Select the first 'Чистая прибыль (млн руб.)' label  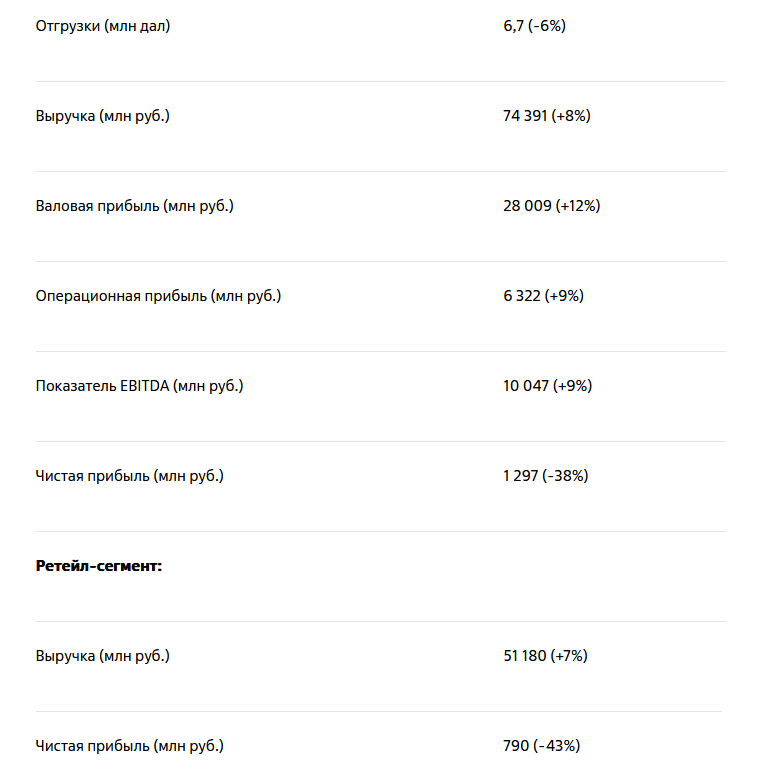pyautogui.click(x=129, y=476)
